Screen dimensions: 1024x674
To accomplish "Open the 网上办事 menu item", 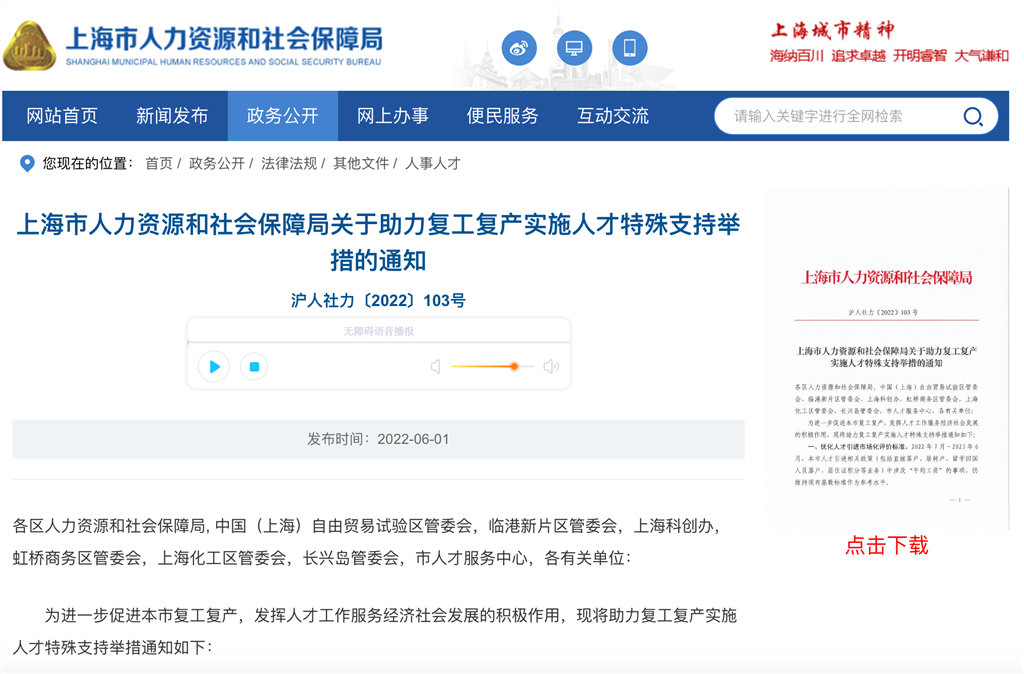I will click(392, 116).
